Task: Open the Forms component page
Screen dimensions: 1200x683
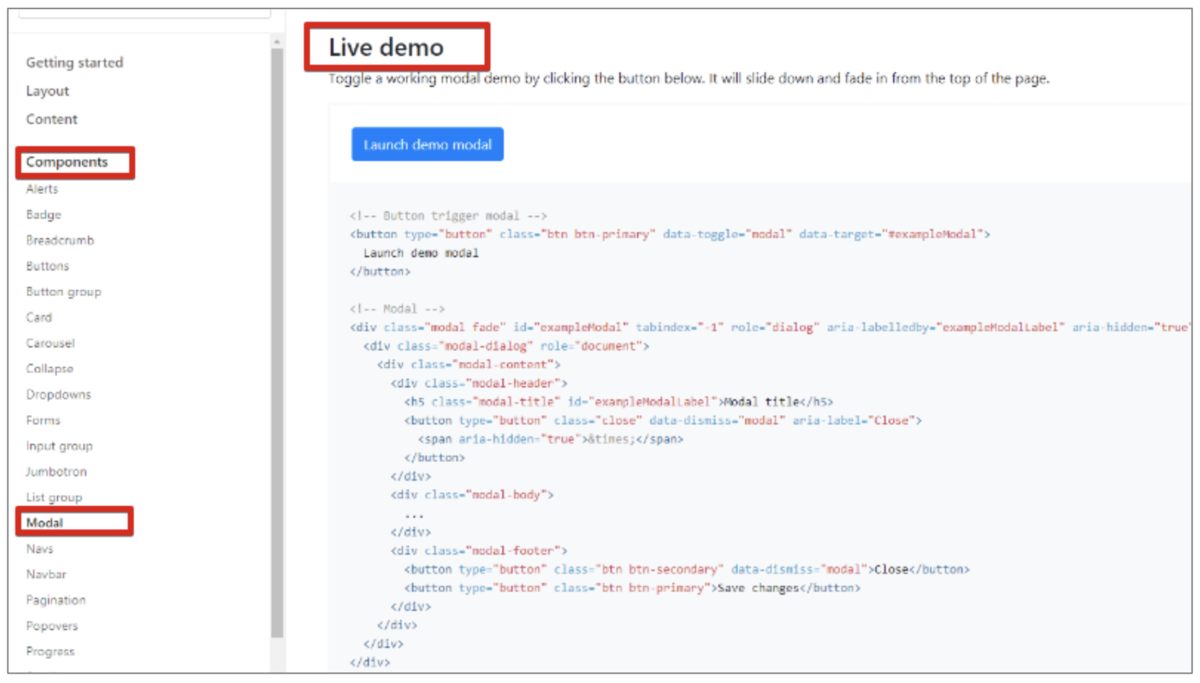Action: tap(43, 420)
